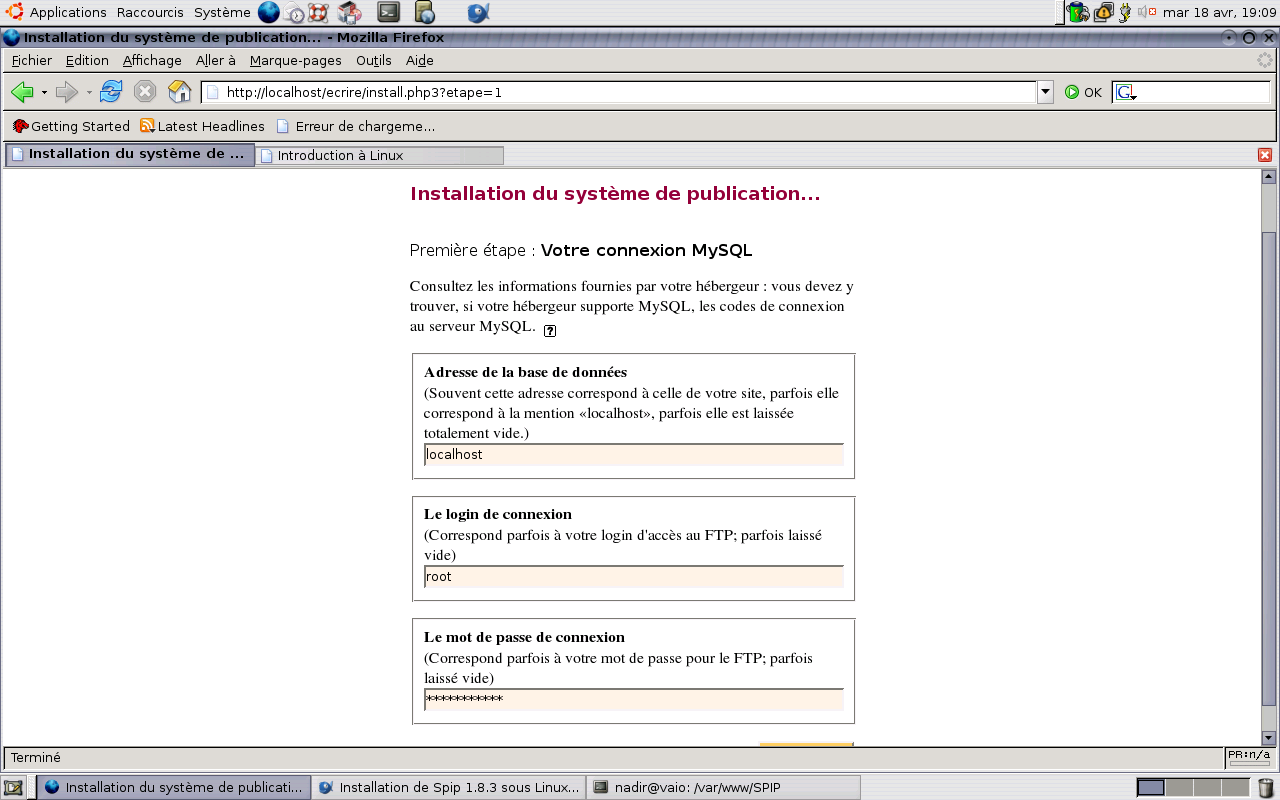Click the Firefox activity throbber
The image size is (1280, 800).
click(1265, 60)
